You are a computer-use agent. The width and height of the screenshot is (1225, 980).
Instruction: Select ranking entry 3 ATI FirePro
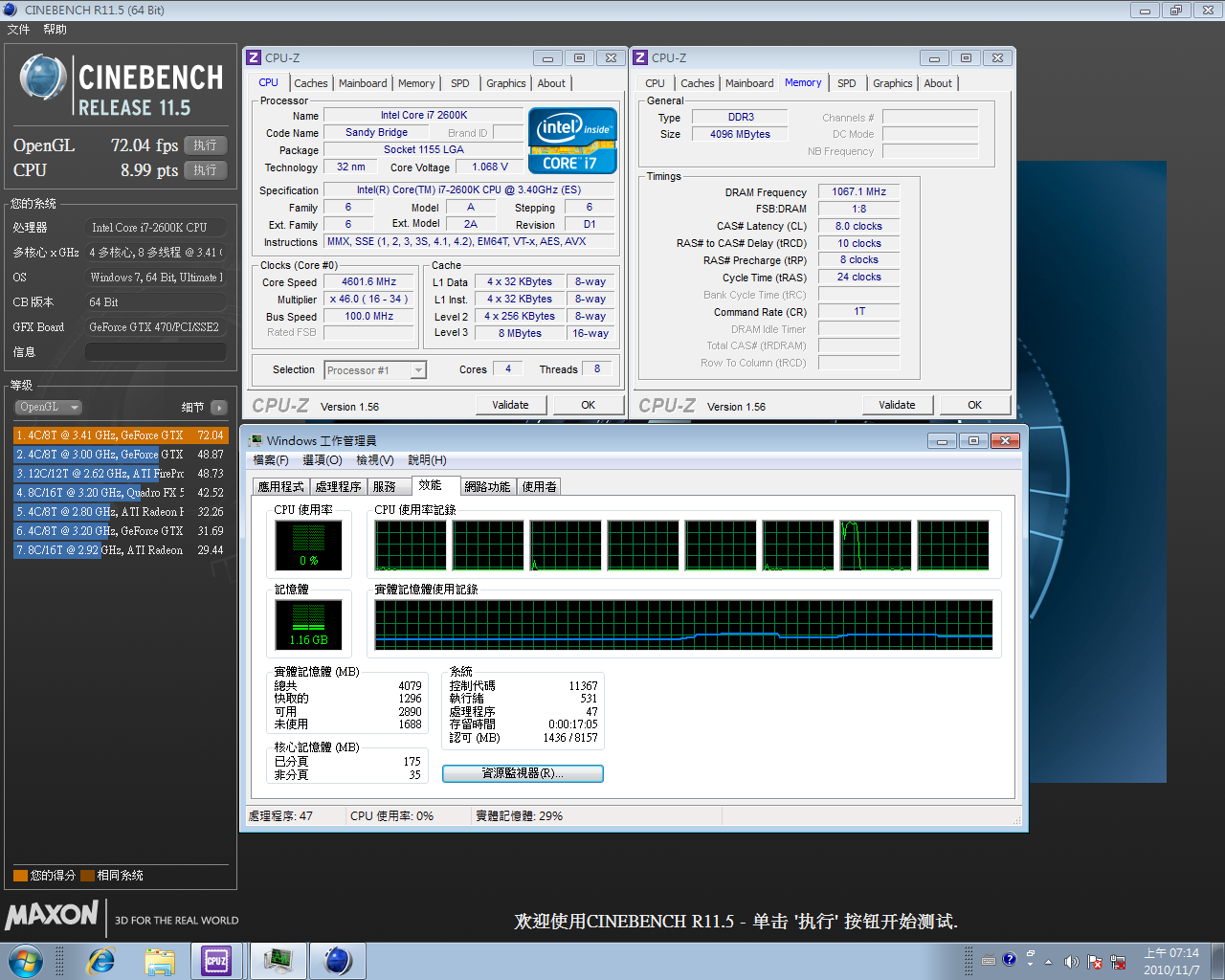click(121, 474)
